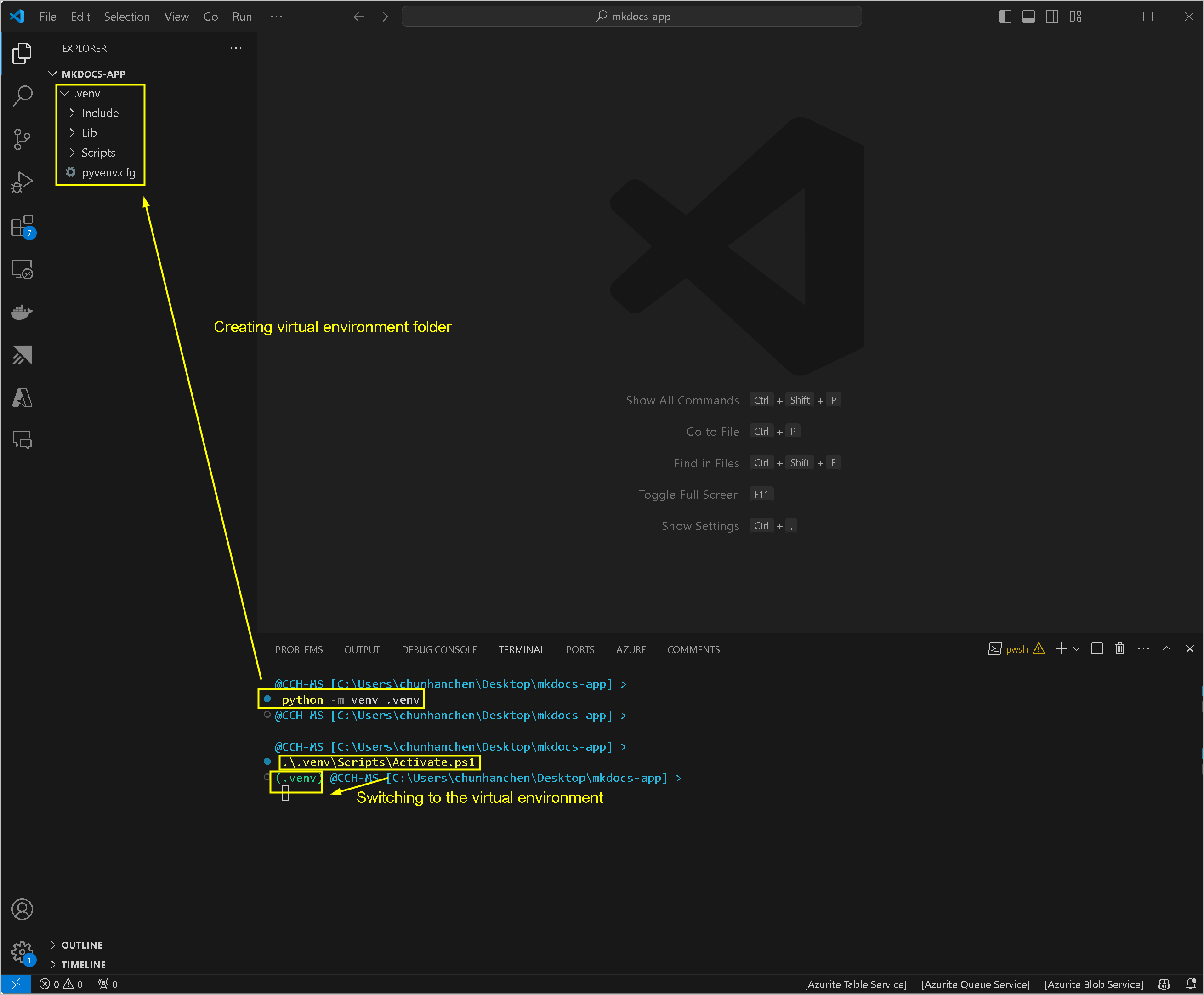
Task: Open the Docker view in activity bar
Action: [22, 313]
